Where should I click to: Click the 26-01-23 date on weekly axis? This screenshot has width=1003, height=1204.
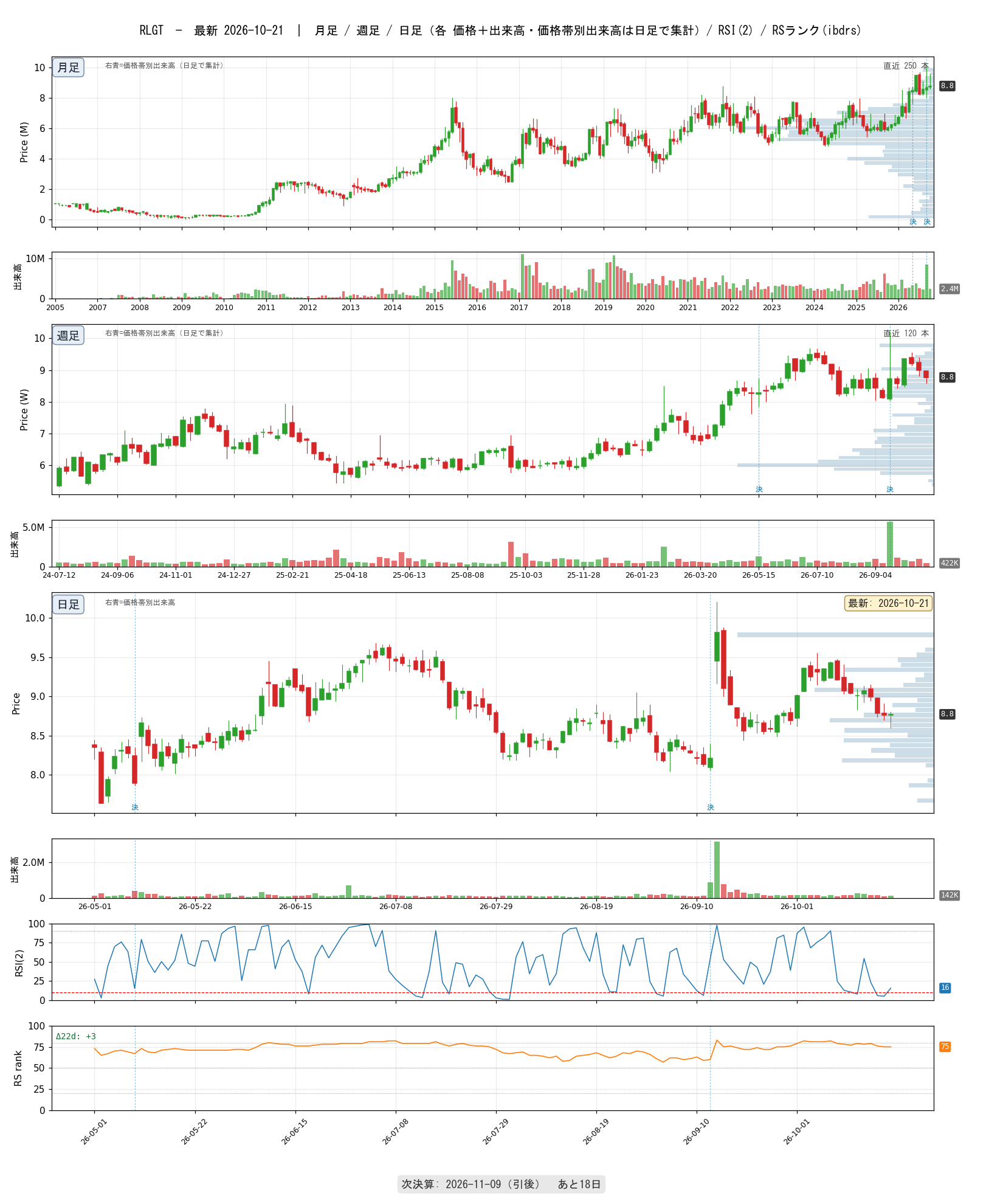[x=642, y=575]
